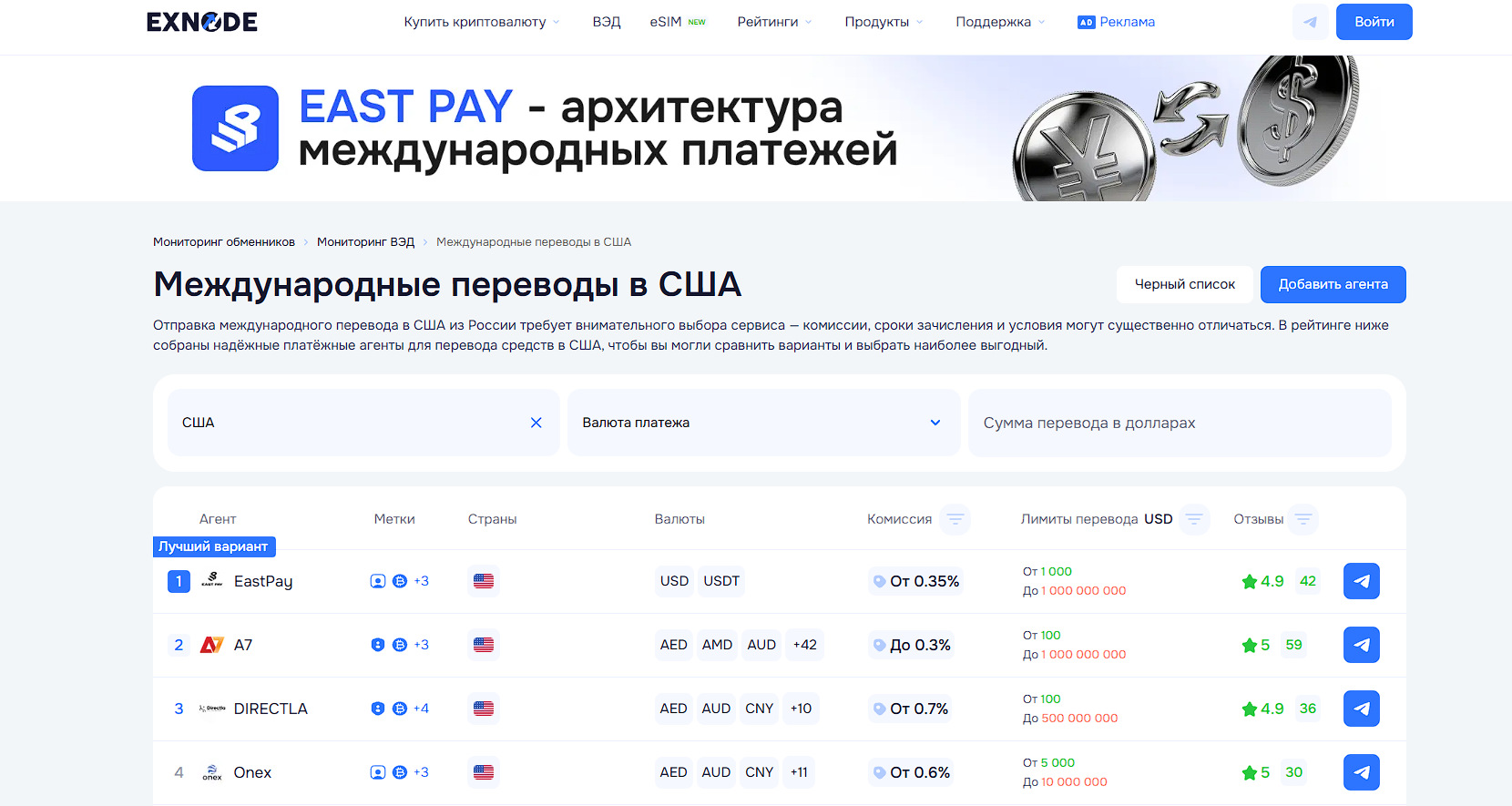This screenshot has height=806, width=1512.
Task: Click the До 0.3% commission for A7
Action: point(911,645)
